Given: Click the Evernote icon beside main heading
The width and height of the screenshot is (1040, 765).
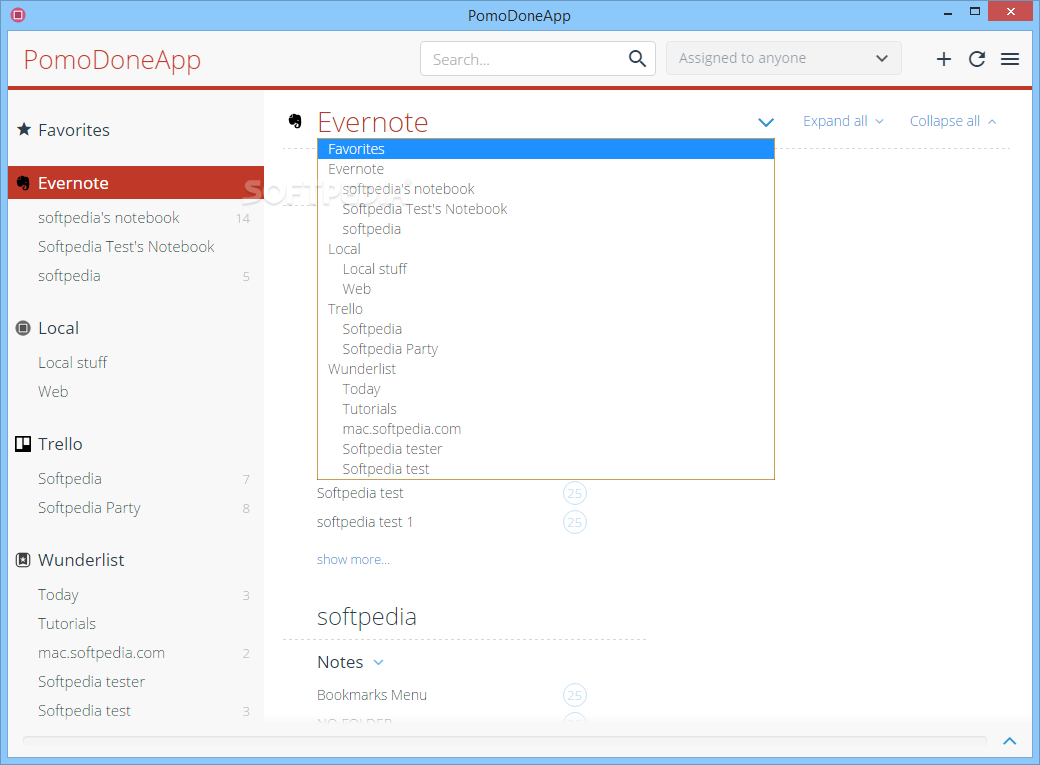Looking at the screenshot, I should pos(295,121).
